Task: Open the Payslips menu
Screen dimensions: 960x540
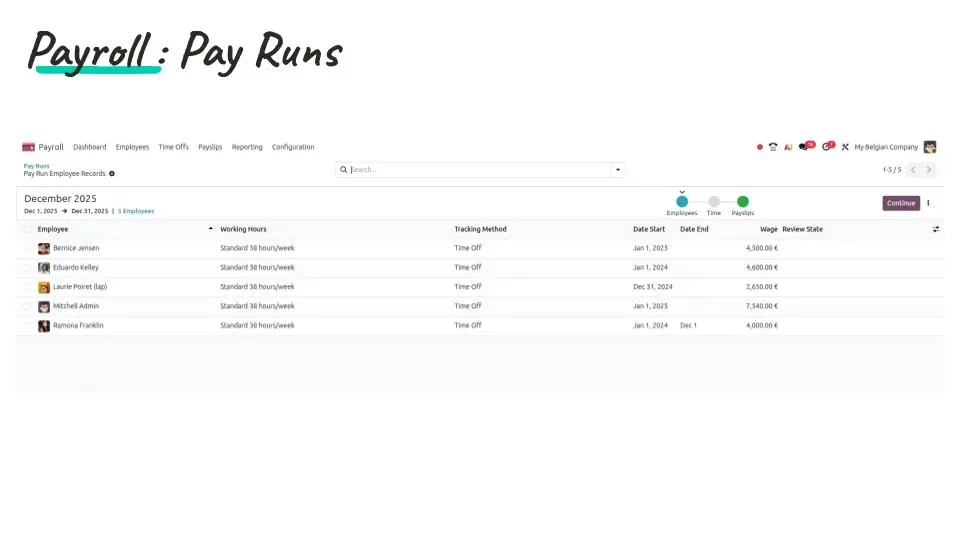Action: click(210, 147)
